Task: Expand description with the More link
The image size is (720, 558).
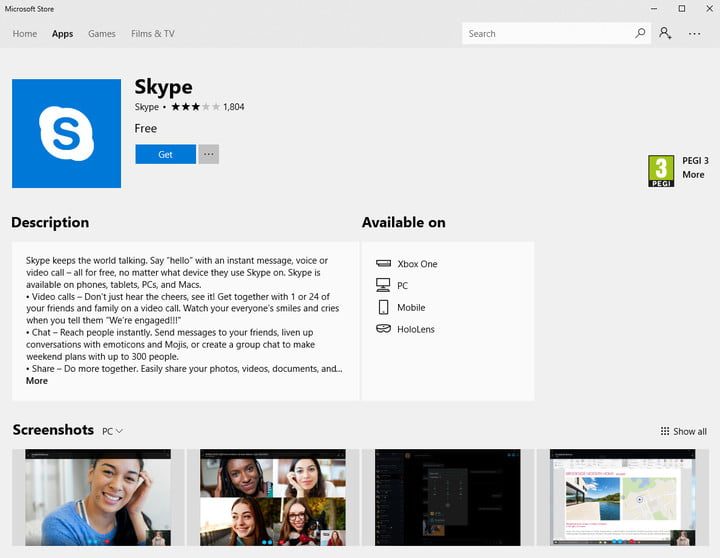Action: (x=37, y=381)
